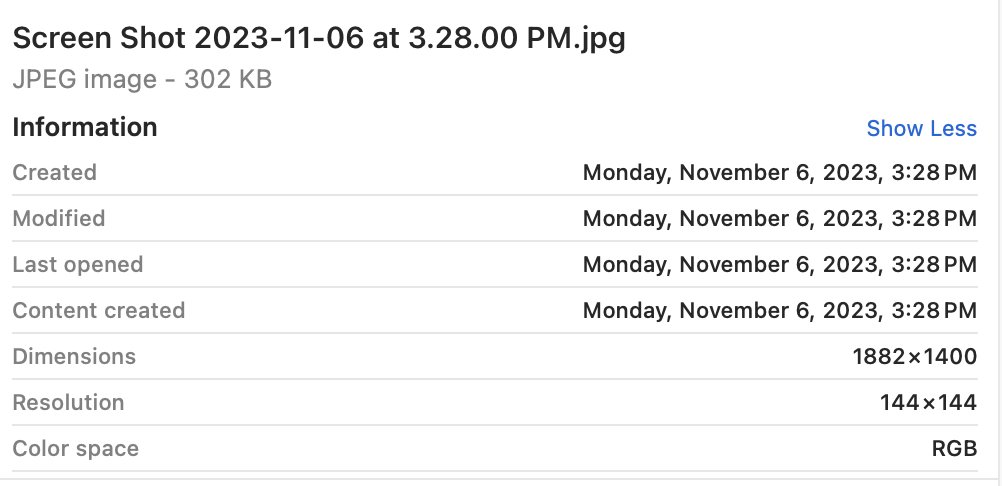Select the 144×144 resolution value
Screen dimensions: 1002x486
(928, 403)
